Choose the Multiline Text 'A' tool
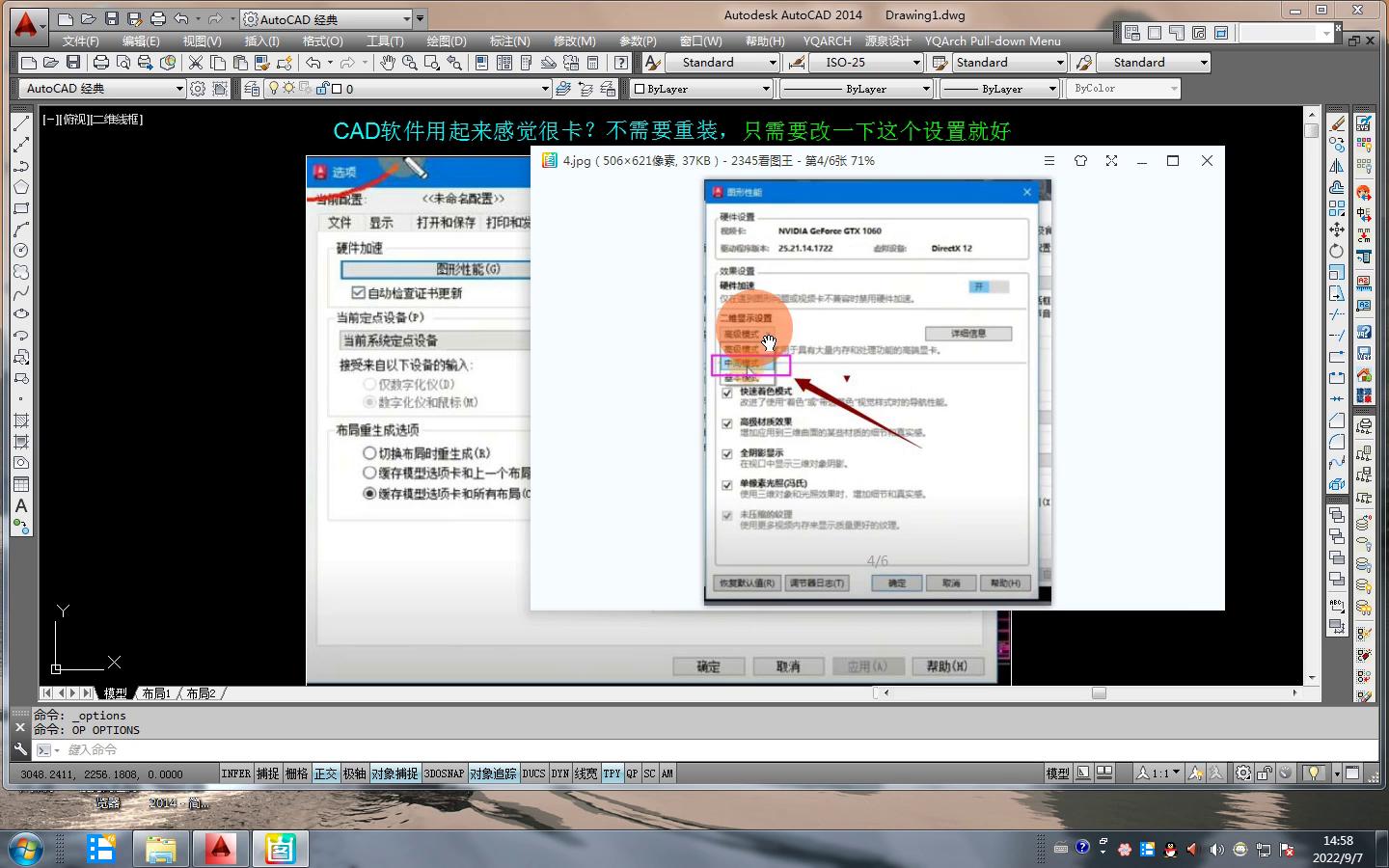Screen dimensions: 1389x868 click(x=21, y=505)
